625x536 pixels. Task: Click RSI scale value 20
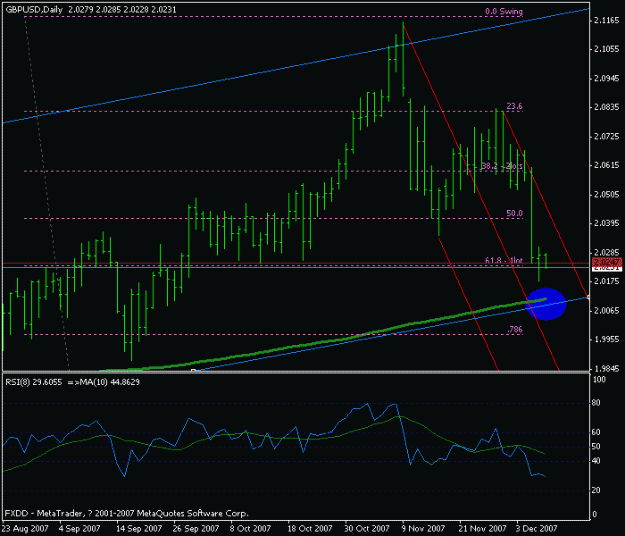tap(596, 491)
